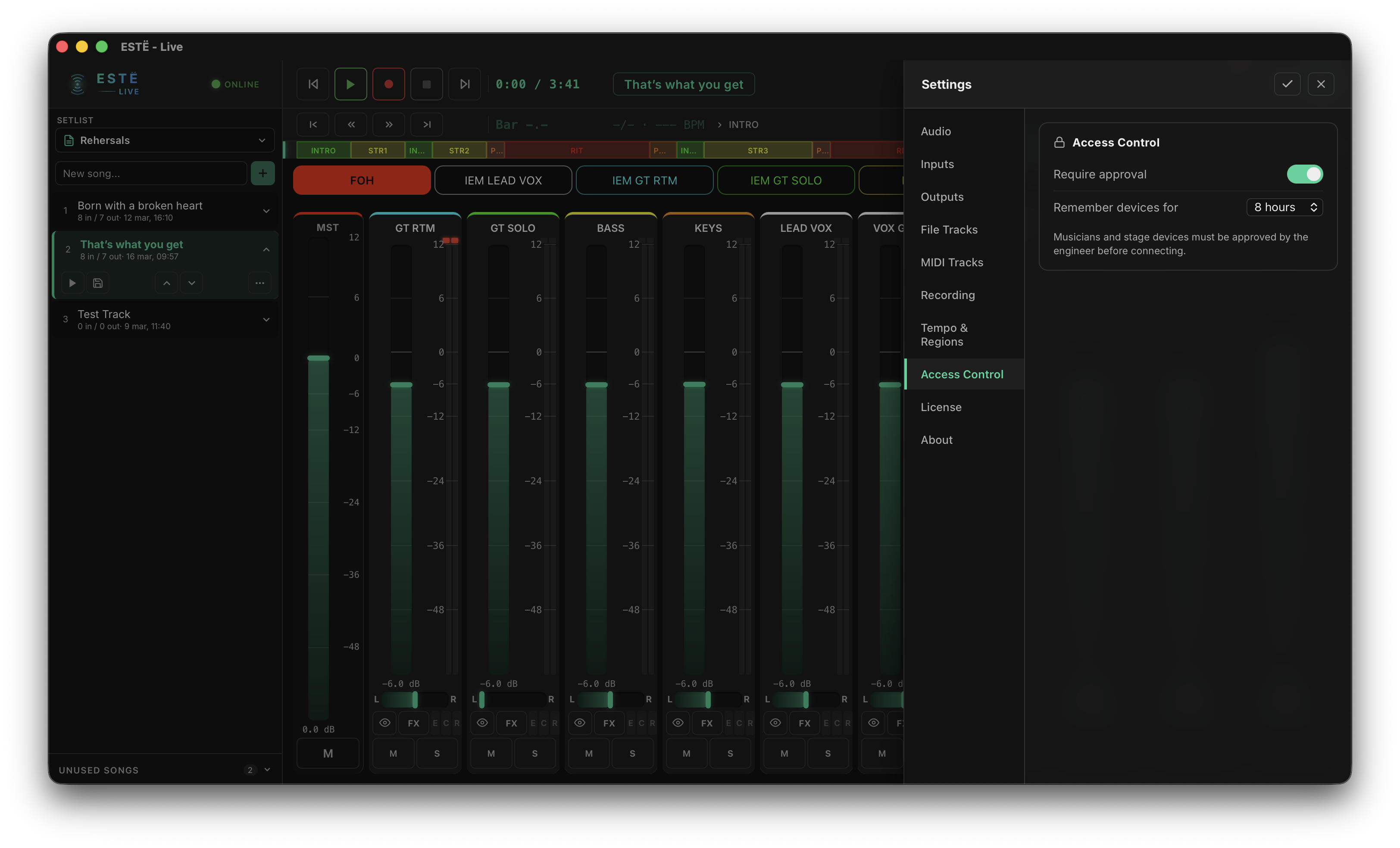Mute the MST master channel
Viewport: 1400px width, 848px height.
328,753
